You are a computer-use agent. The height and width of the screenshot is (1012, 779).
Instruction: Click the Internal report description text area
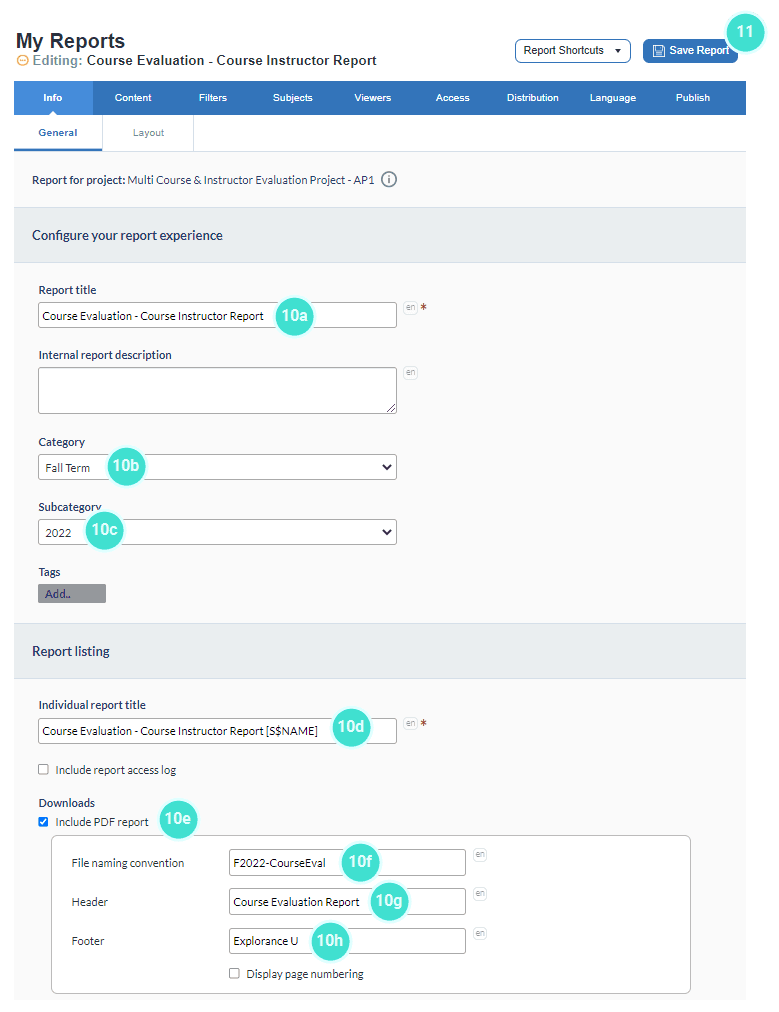click(218, 390)
